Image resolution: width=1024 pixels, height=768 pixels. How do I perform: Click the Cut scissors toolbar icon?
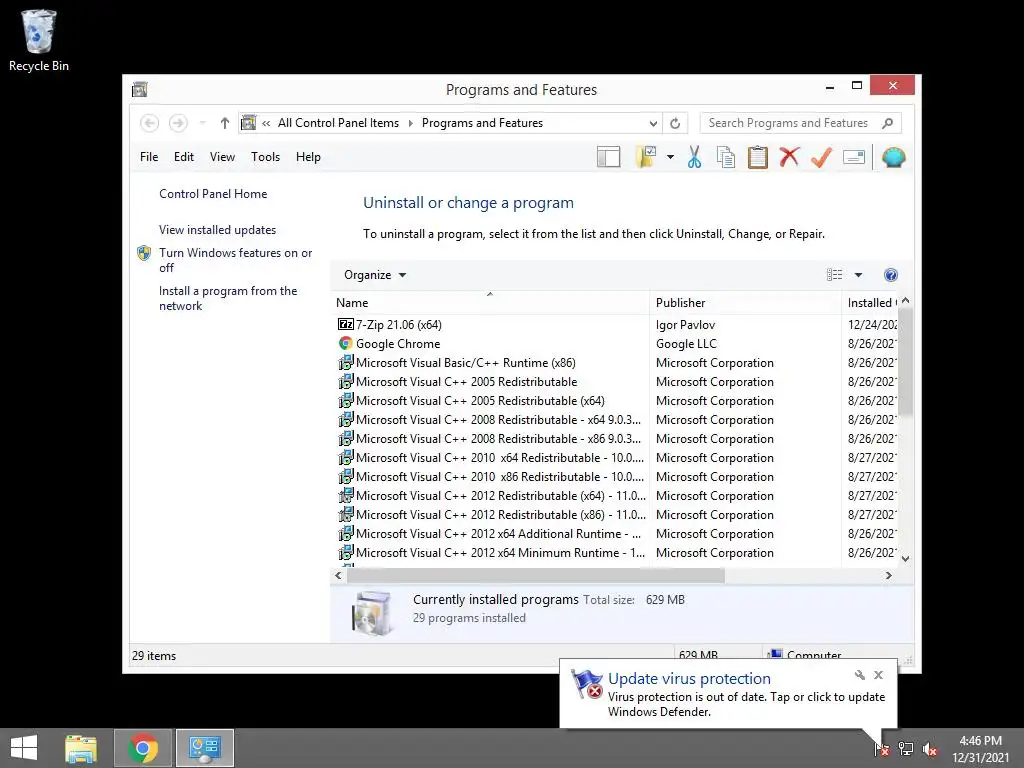(x=694, y=157)
